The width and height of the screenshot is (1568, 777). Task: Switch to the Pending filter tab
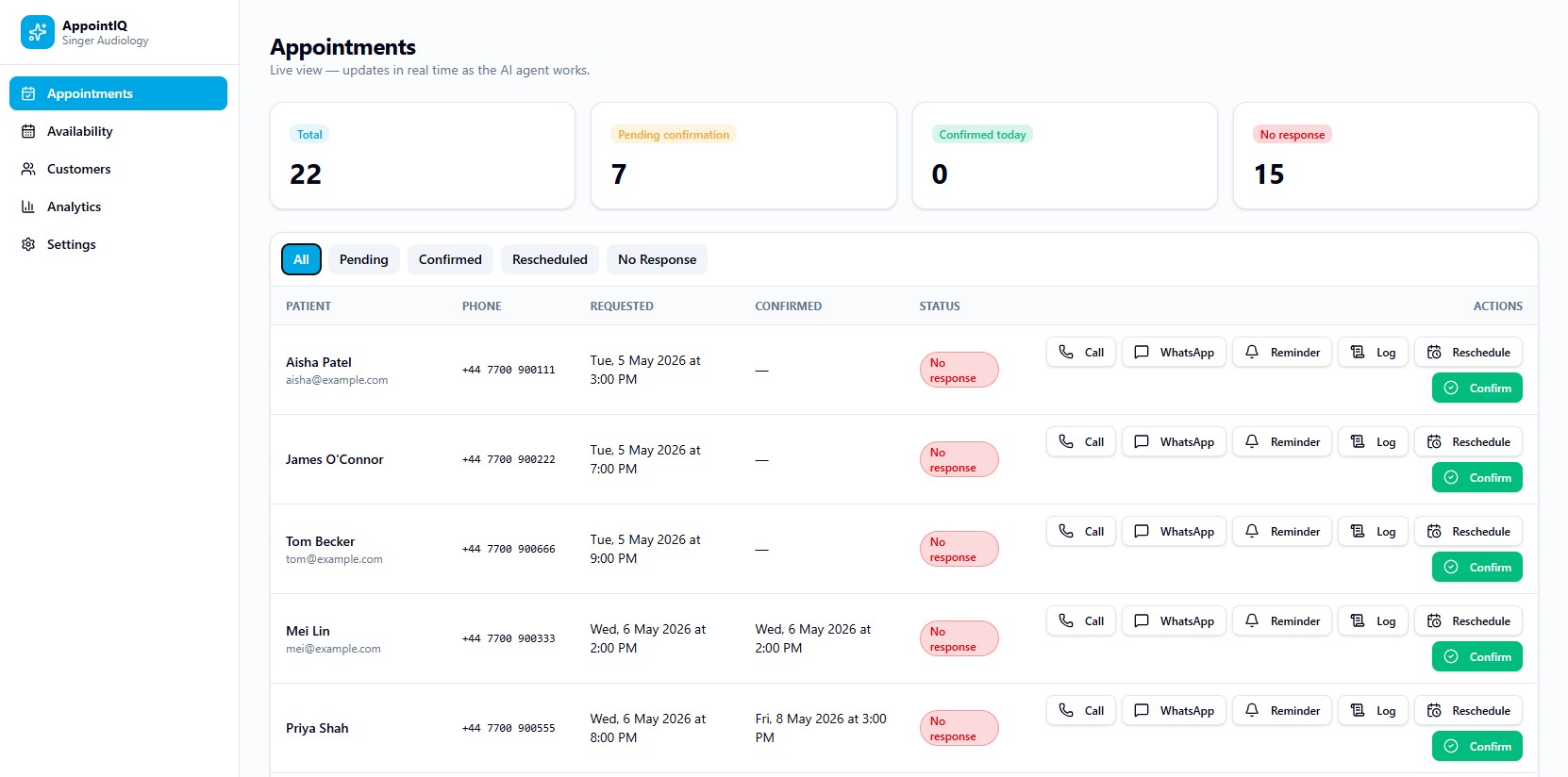point(364,259)
